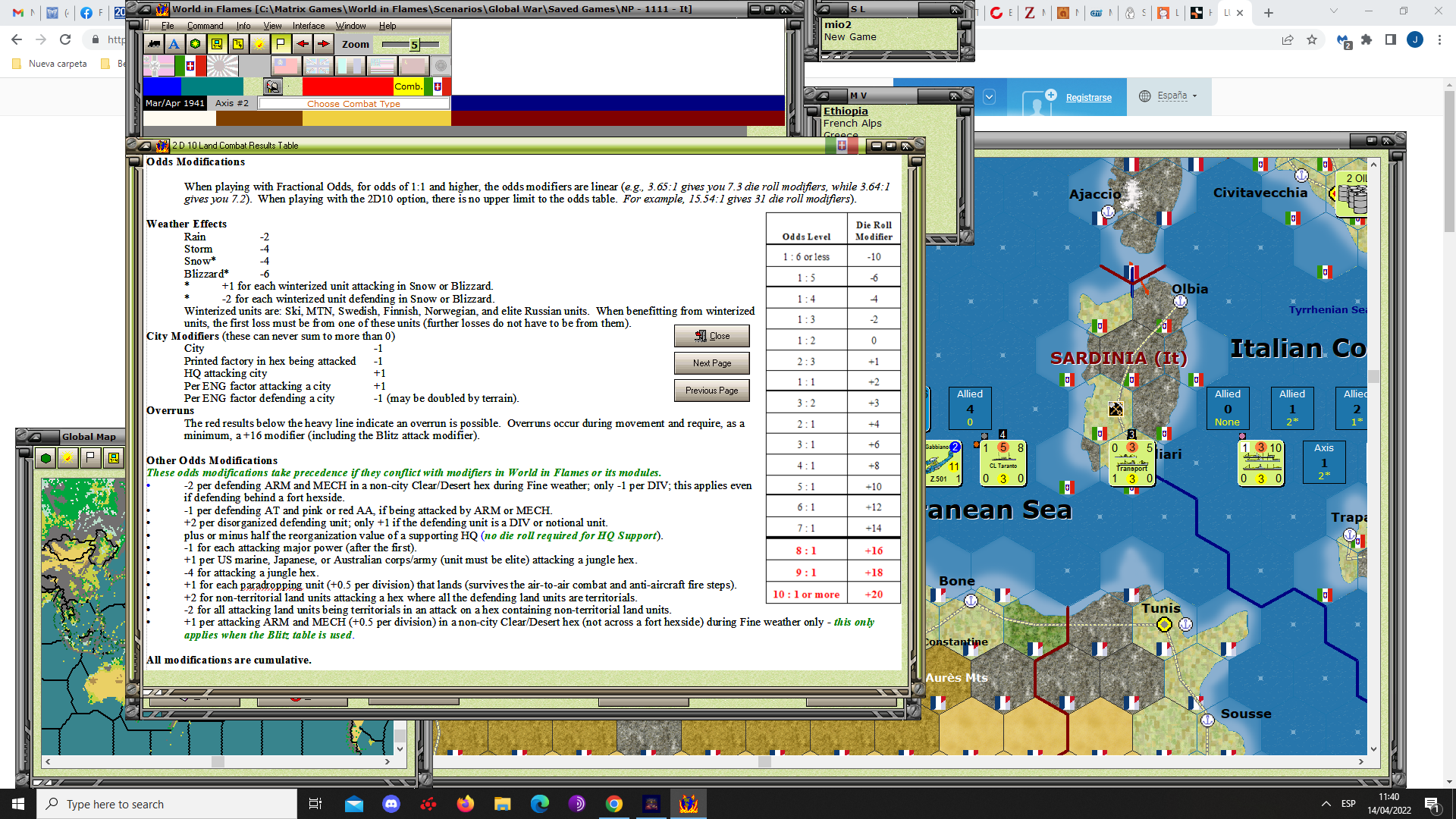Click Registrarse link in browser page
This screenshot has height=819, width=1456.
tap(1088, 98)
